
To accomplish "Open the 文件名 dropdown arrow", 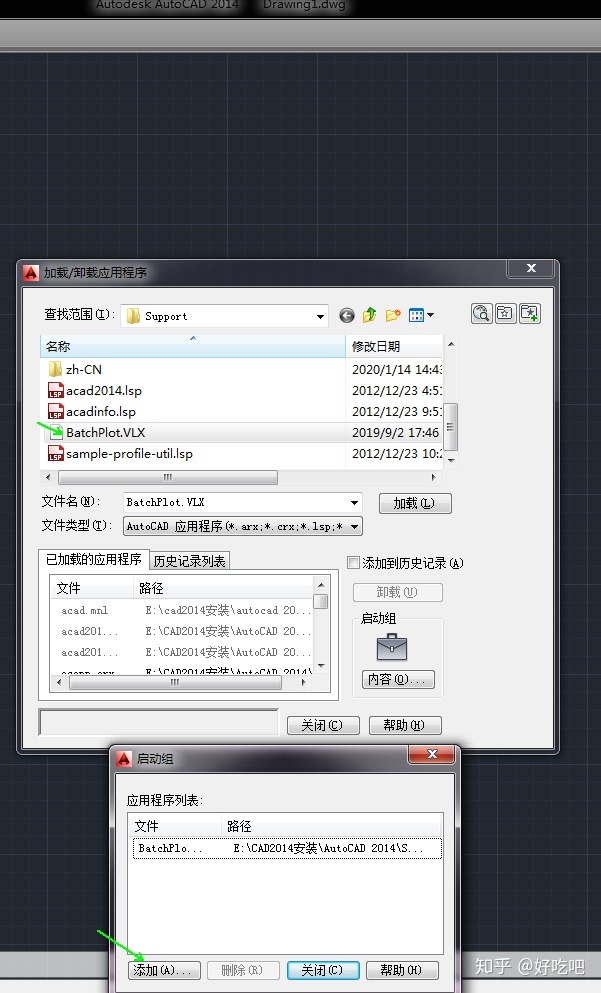I will 355,503.
